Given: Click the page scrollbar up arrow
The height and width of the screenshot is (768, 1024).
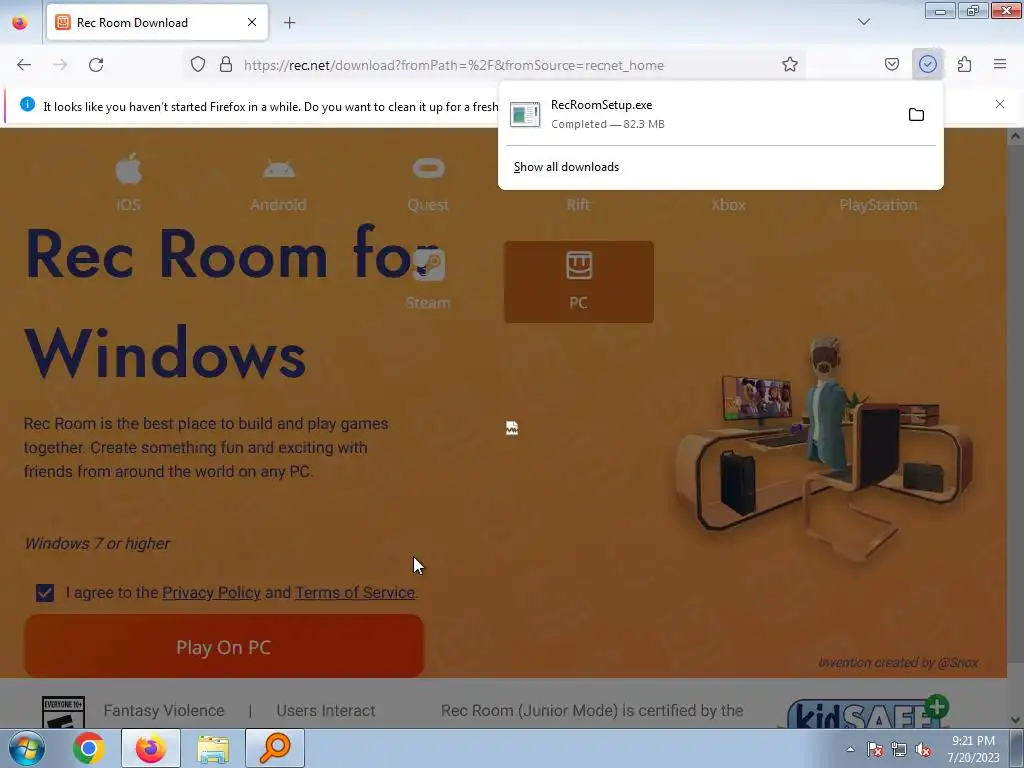Looking at the screenshot, I should 1015,136.
